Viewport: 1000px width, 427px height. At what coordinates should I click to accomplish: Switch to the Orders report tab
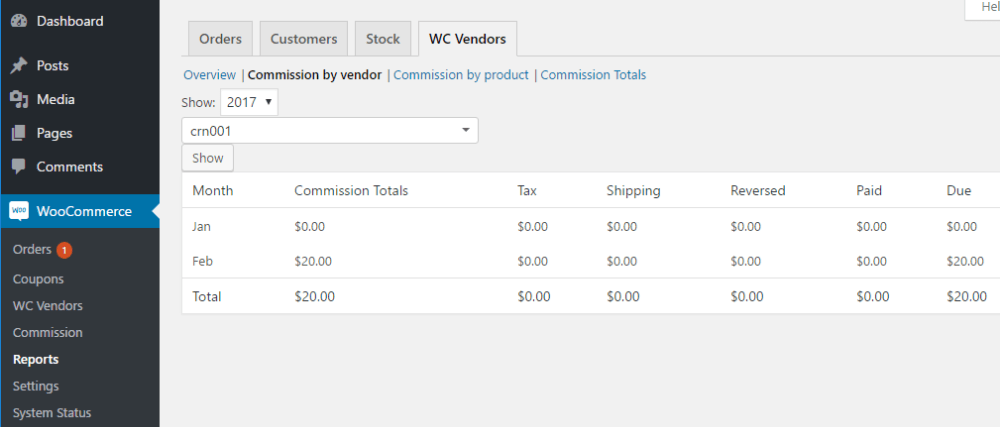[220, 39]
